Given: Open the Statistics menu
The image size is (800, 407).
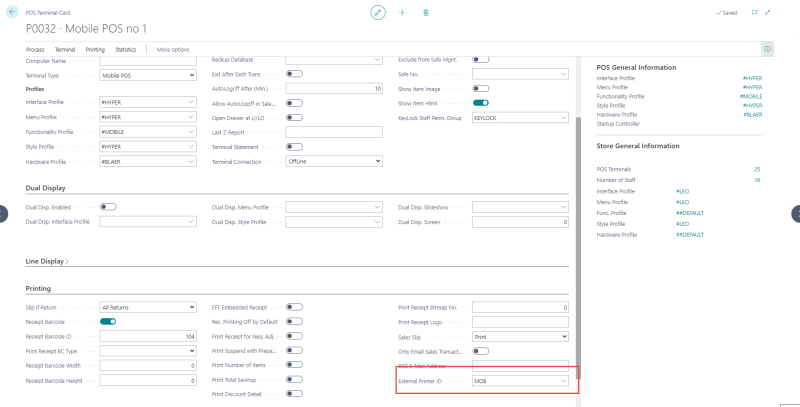Looking at the screenshot, I should [126, 49].
